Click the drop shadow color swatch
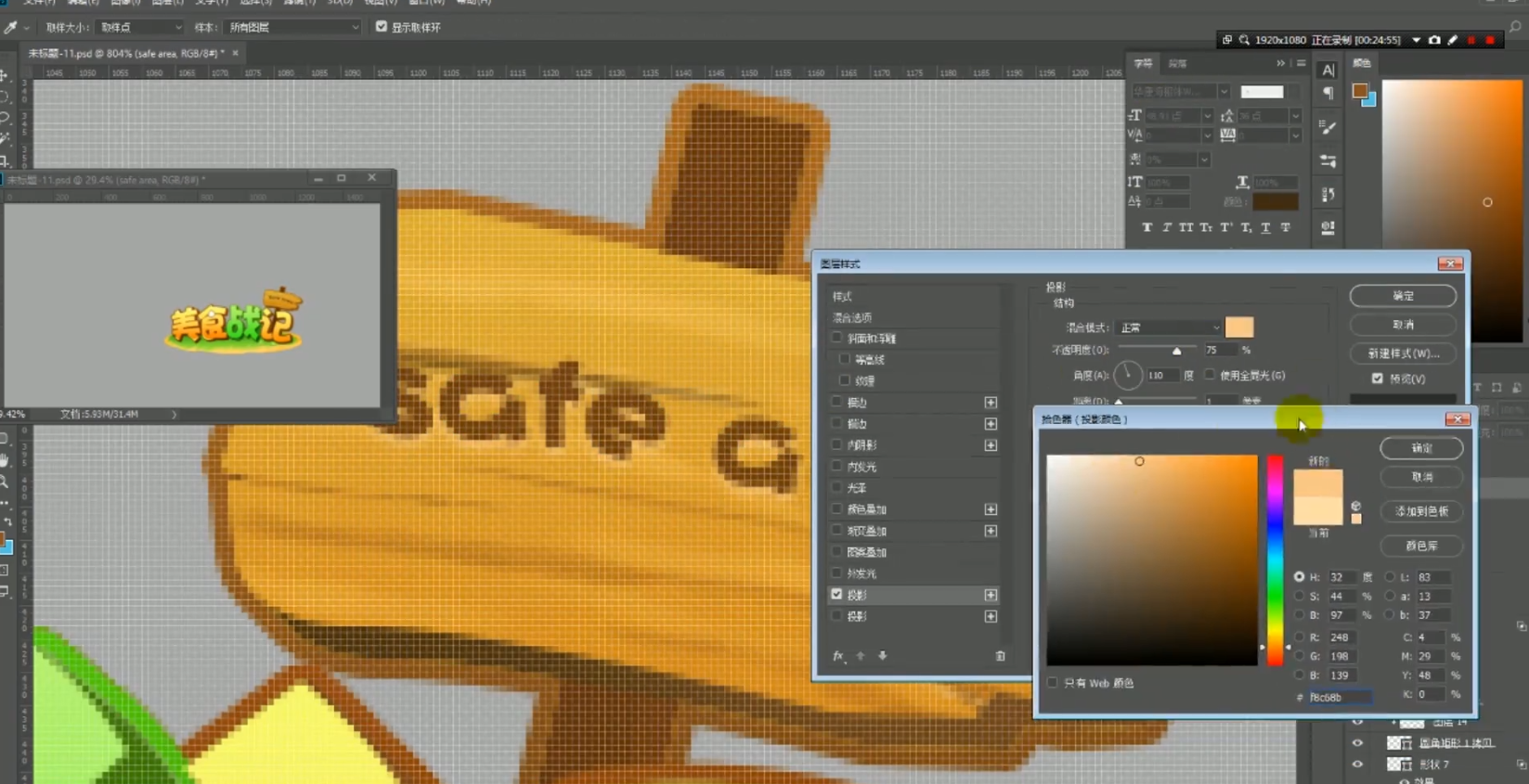This screenshot has height=784, width=1529. tap(1239, 328)
